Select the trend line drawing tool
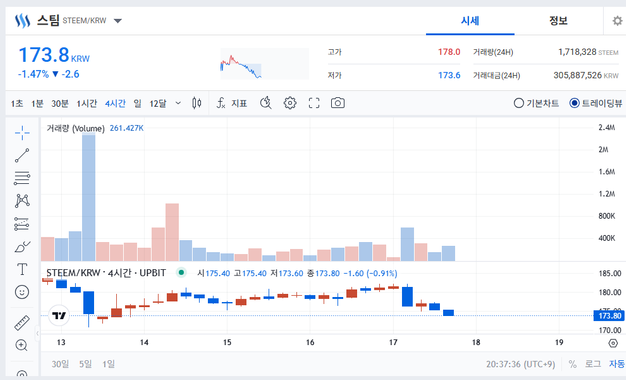 [22, 155]
